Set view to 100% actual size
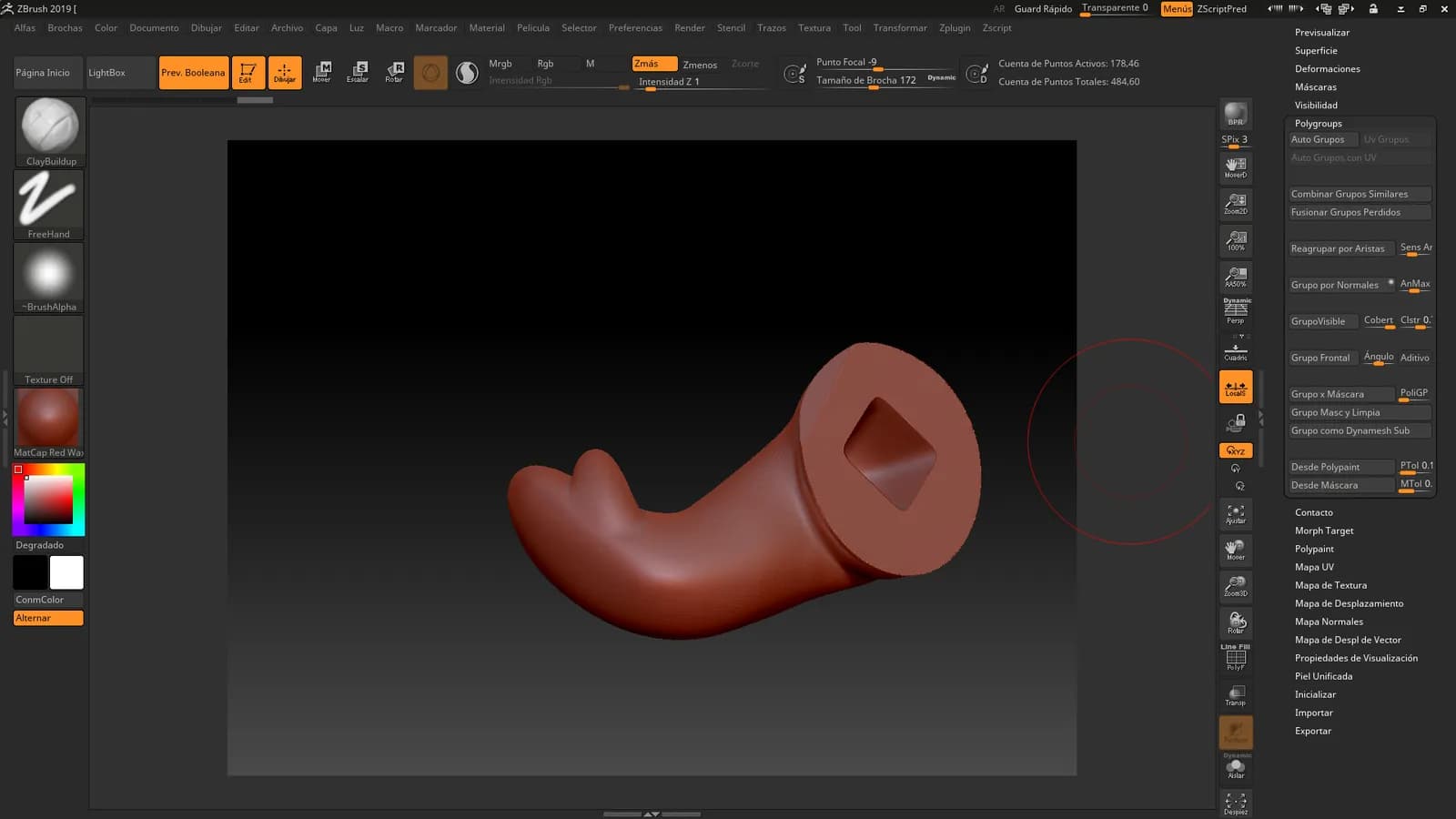 pos(1236,240)
